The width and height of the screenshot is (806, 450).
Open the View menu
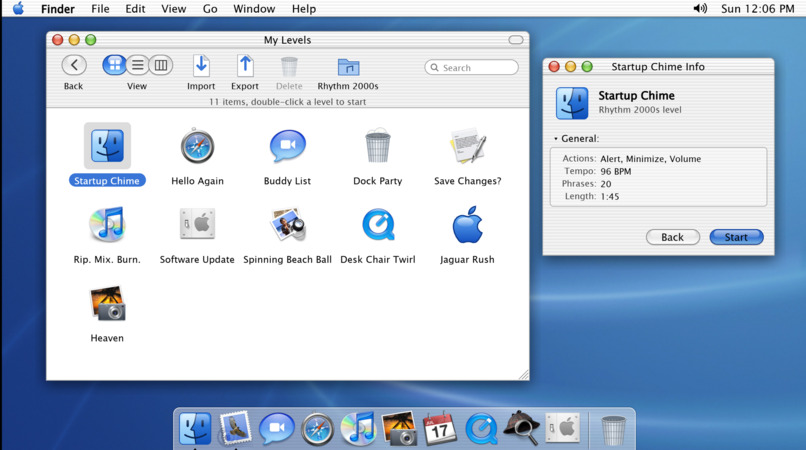pyautogui.click(x=174, y=9)
